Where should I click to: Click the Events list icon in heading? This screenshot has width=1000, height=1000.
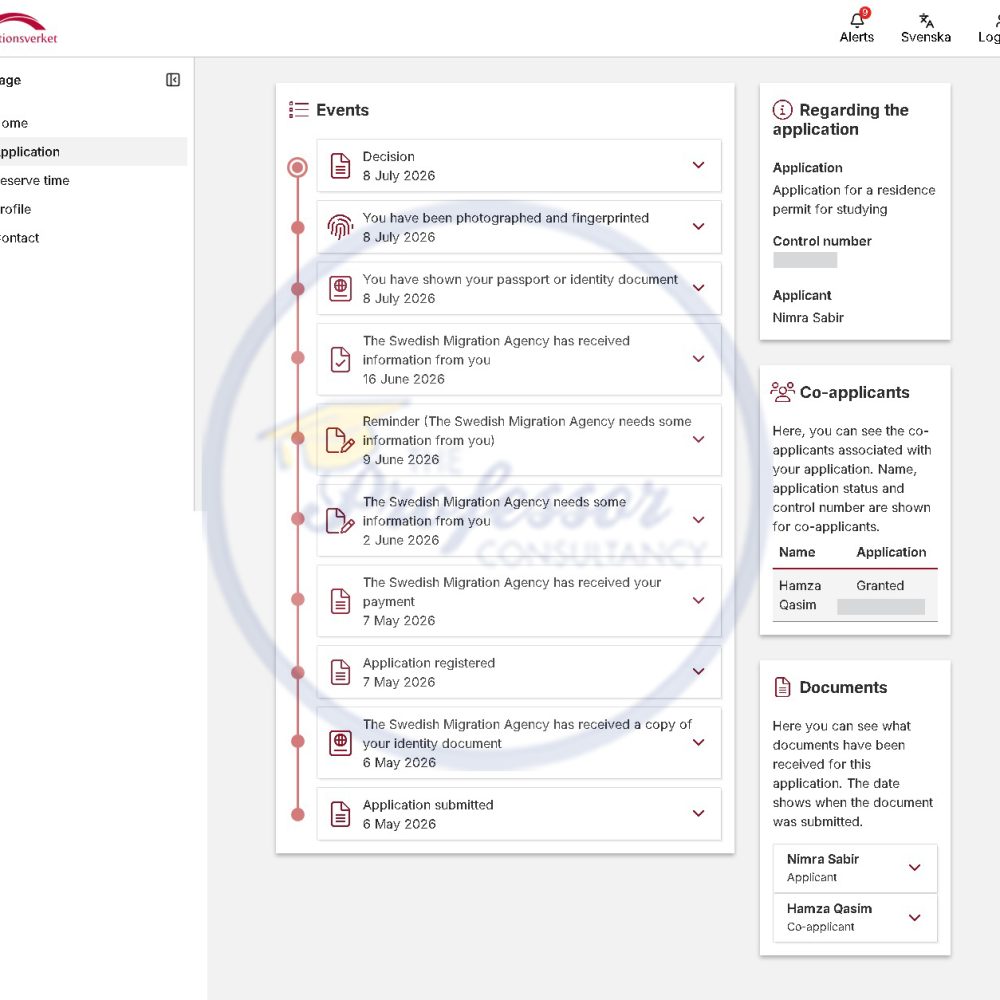tap(298, 110)
